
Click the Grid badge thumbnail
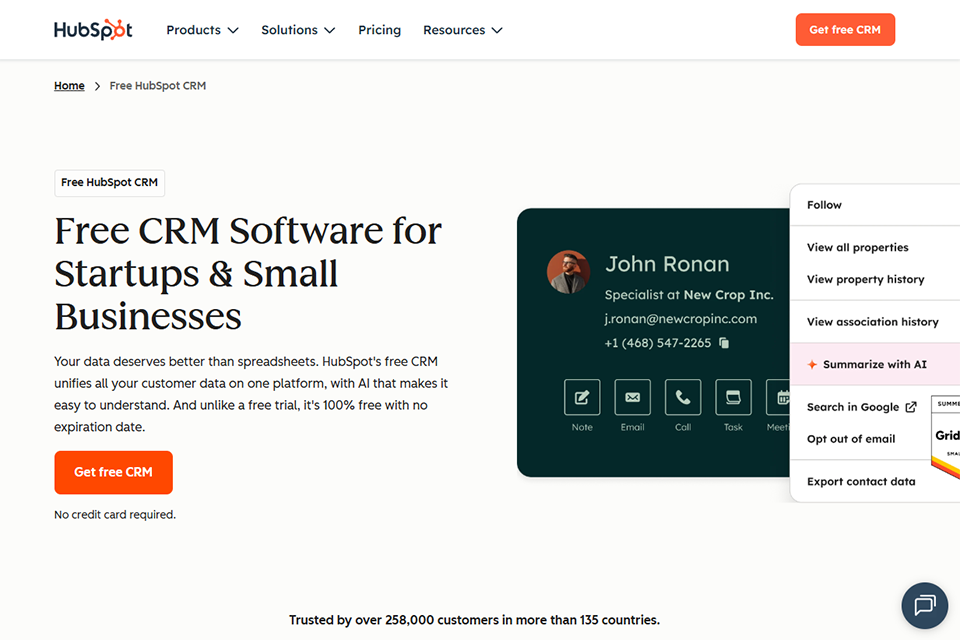tap(946, 437)
